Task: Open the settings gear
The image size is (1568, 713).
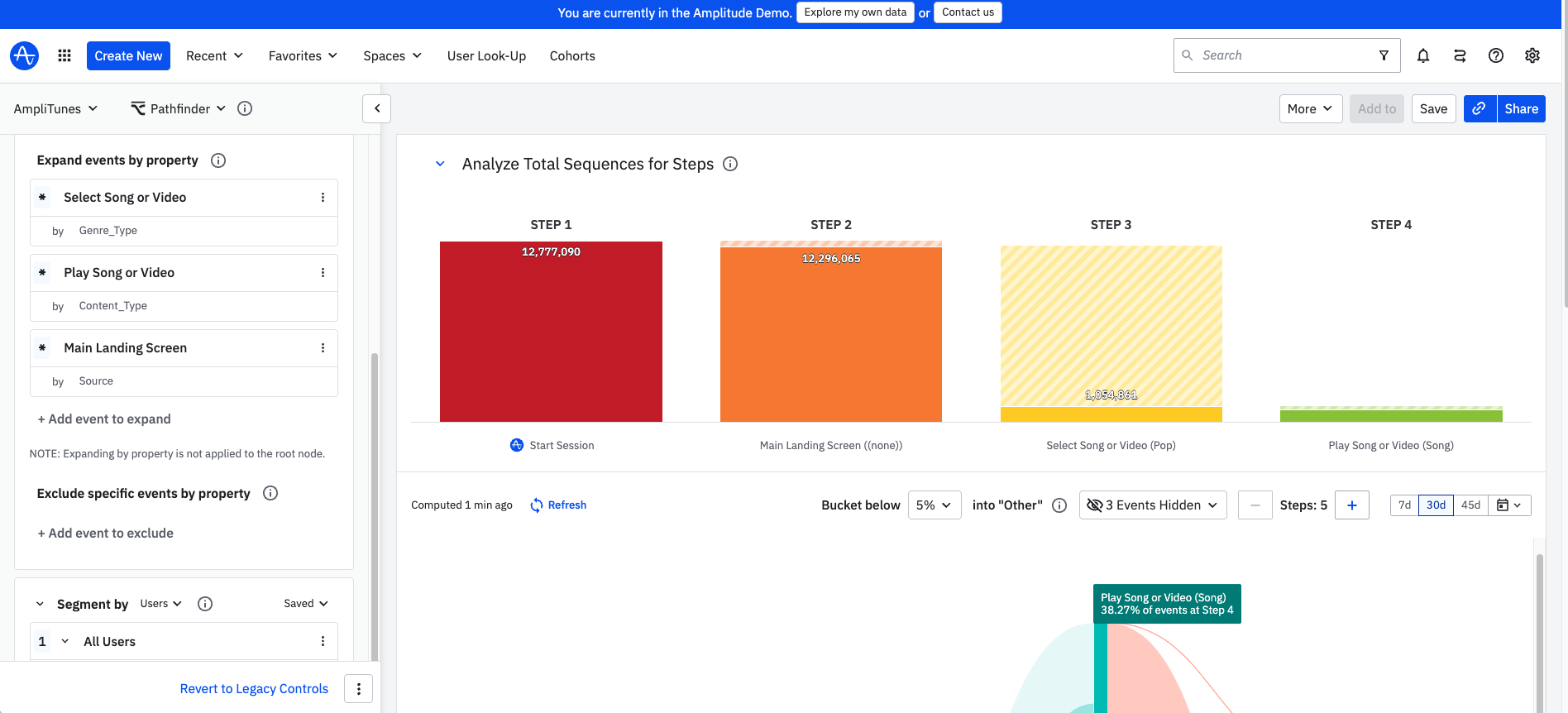Action: tap(1532, 55)
